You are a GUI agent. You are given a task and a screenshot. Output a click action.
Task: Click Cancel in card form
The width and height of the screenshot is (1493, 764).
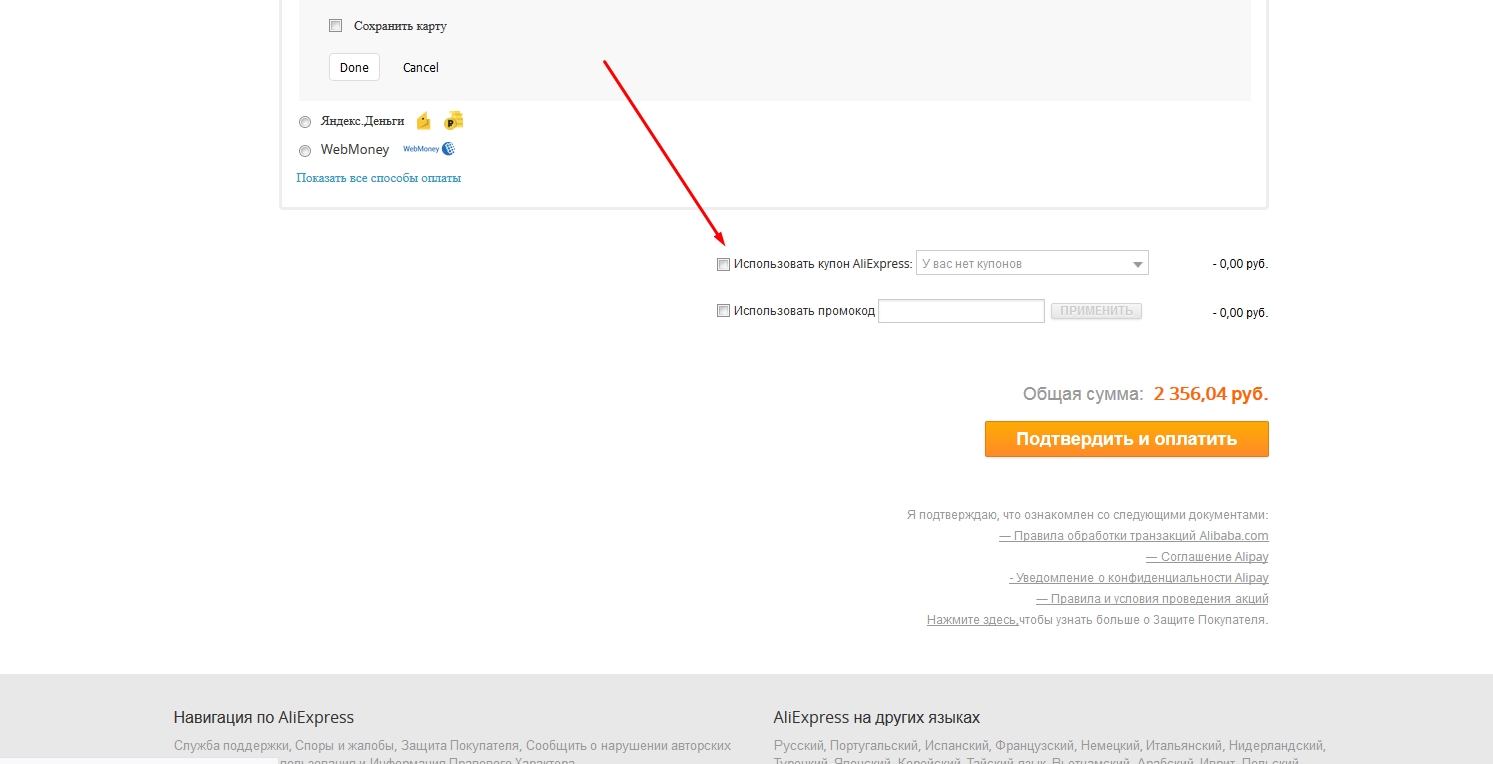[x=421, y=67]
